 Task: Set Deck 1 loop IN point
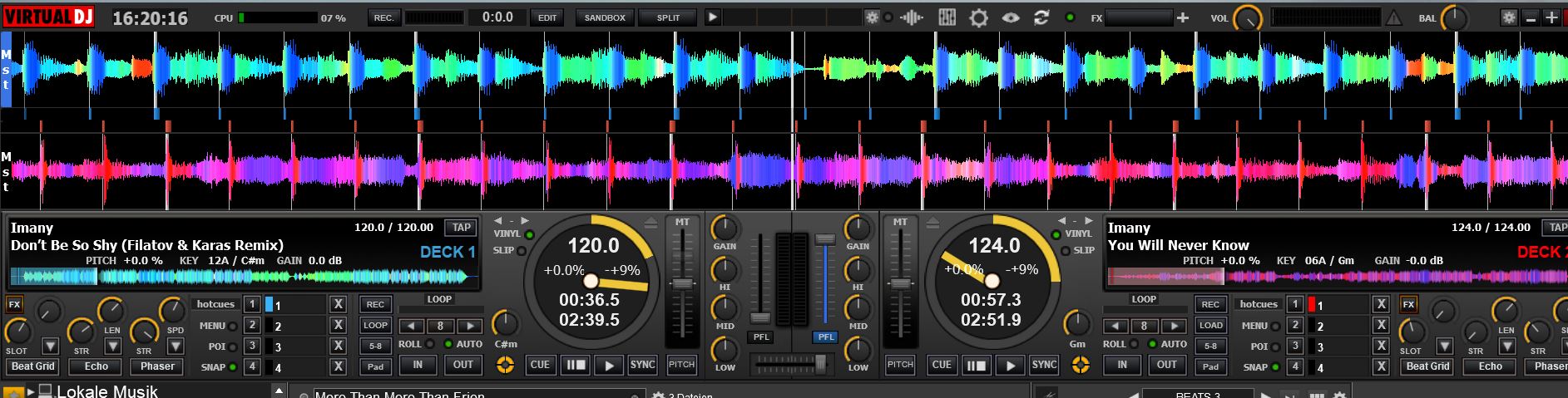pos(418,365)
